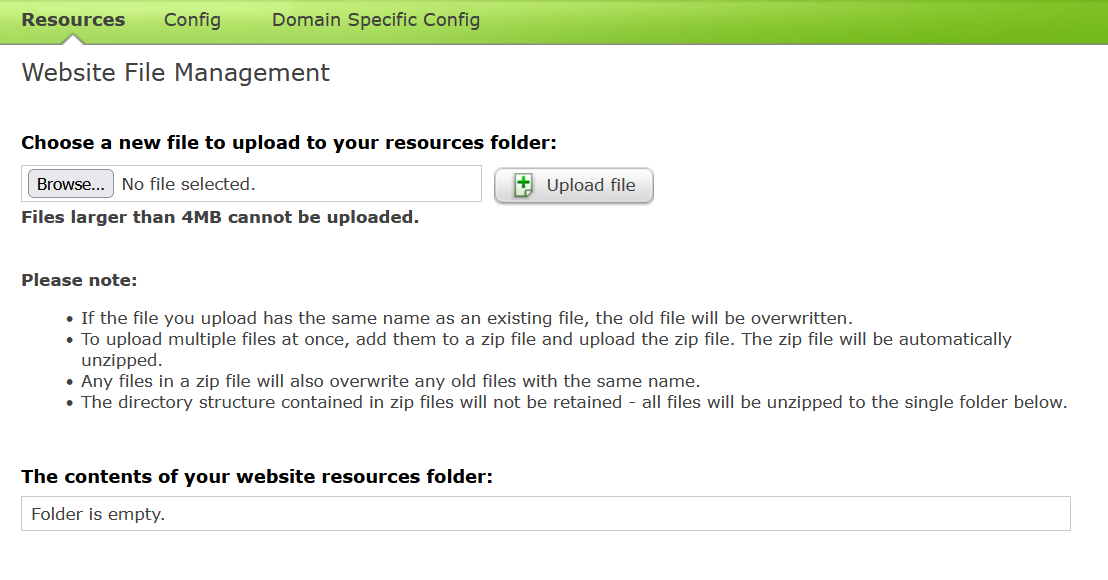The width and height of the screenshot is (1108, 580).
Task: Click the directory structure not retained note
Action: tap(574, 402)
